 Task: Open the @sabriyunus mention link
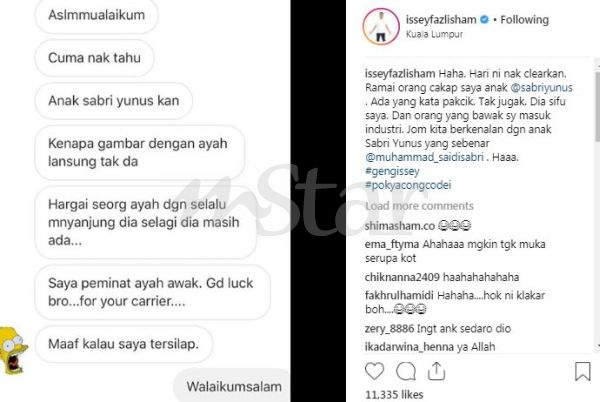541,88
